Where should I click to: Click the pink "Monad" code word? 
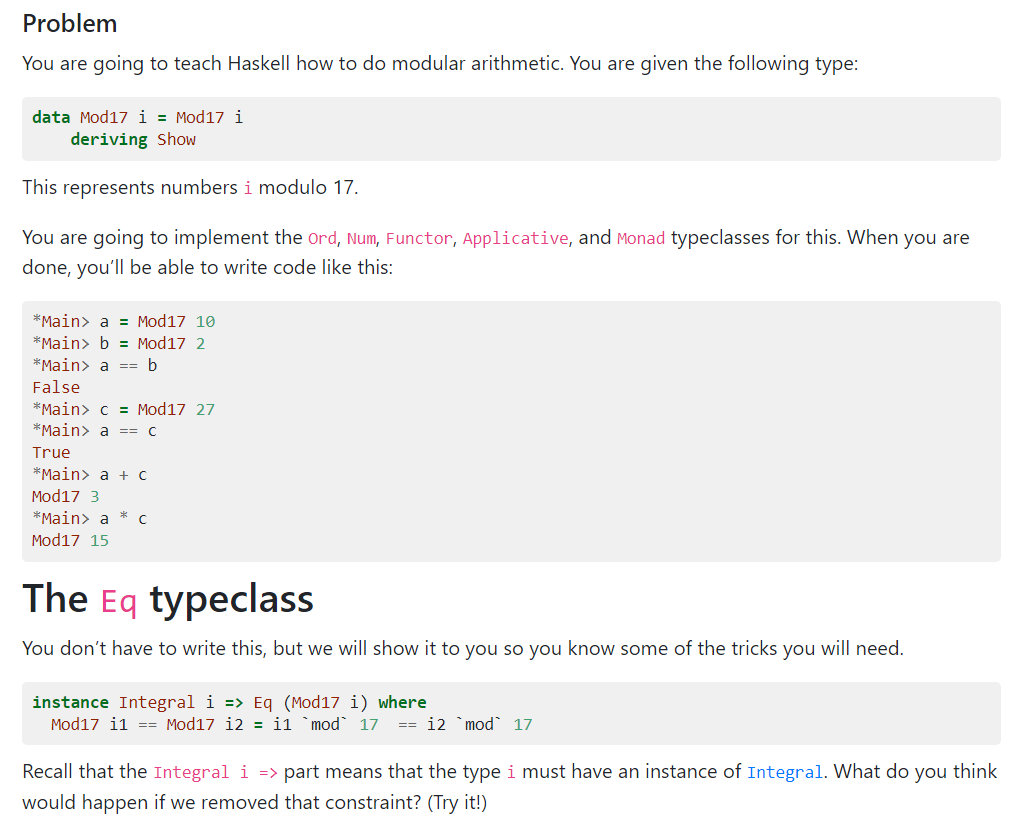pos(641,238)
